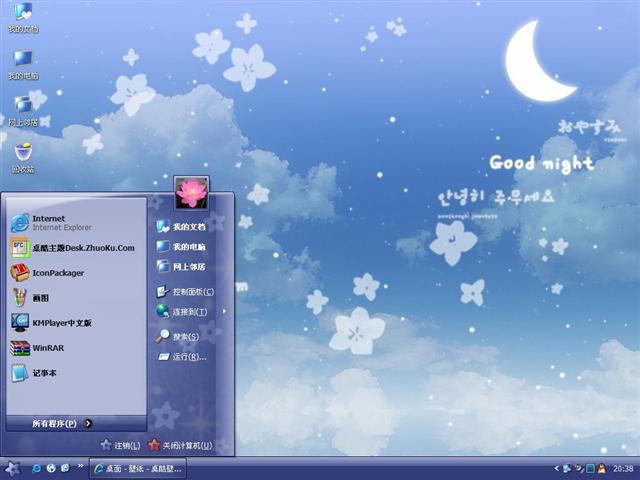This screenshot has width=640, height=480.
Task: Click the teal square tray icon
Action: (x=590, y=469)
